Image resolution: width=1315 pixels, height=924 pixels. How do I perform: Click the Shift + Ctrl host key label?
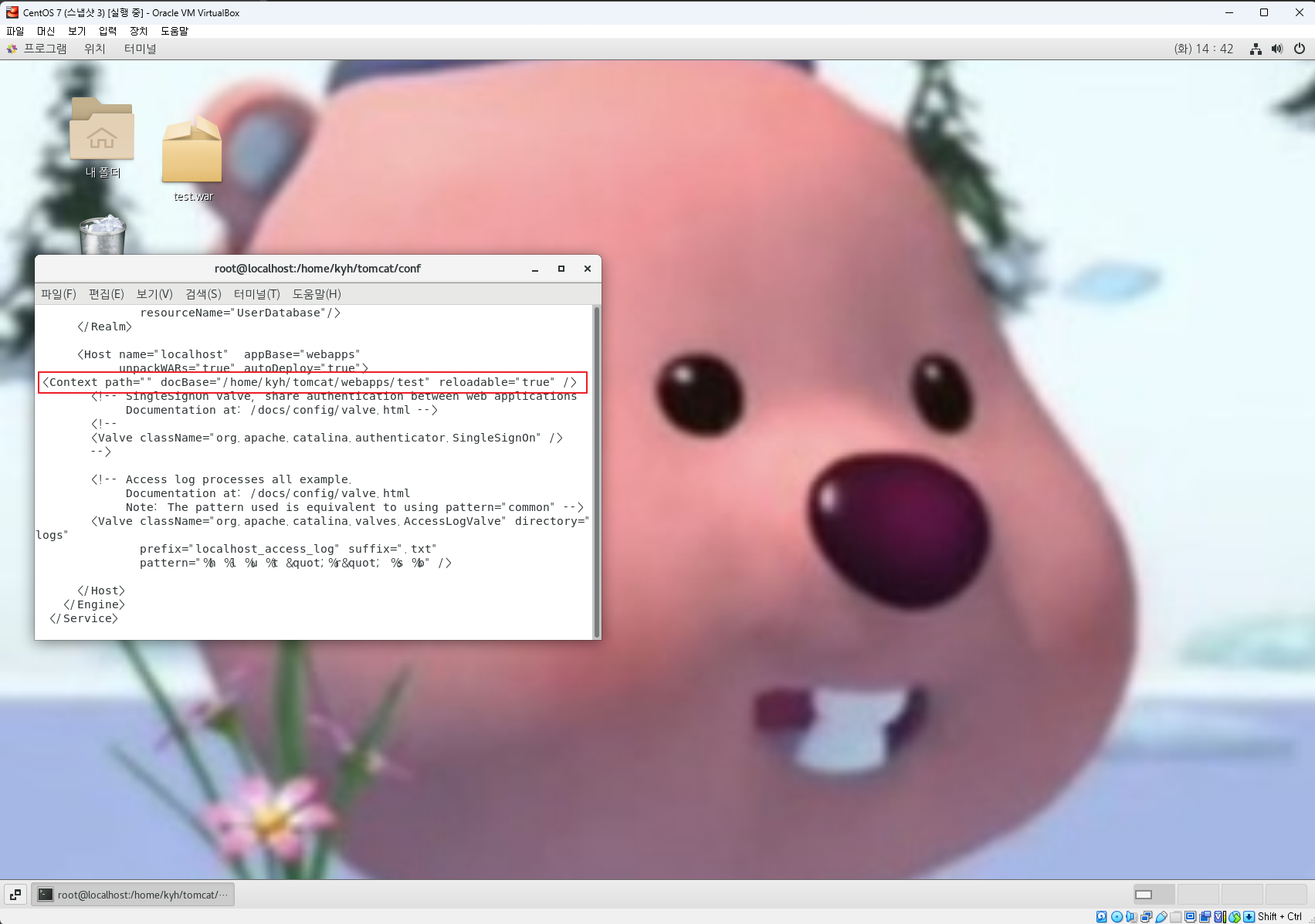pos(1279,916)
